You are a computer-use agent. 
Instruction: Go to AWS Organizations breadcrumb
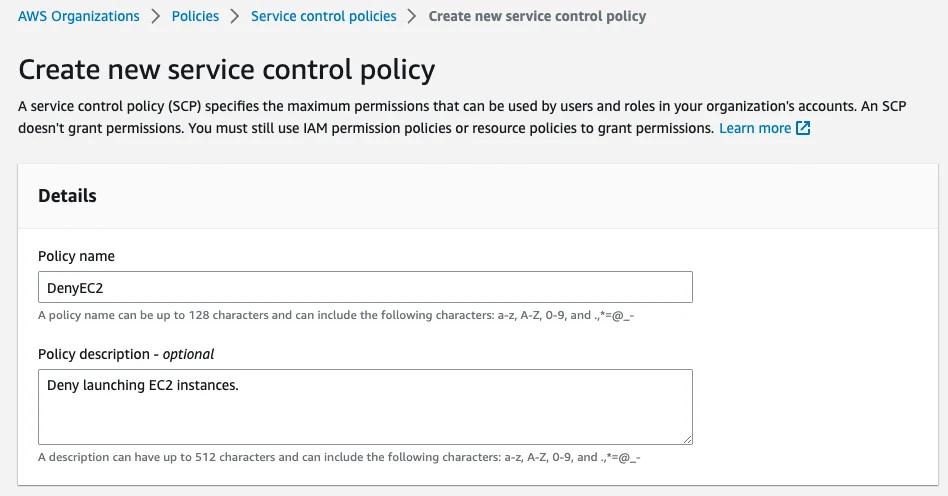79,16
